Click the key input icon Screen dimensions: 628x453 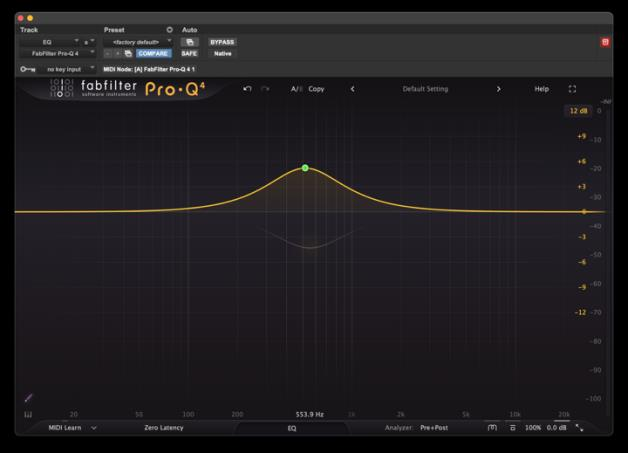(x=28, y=69)
